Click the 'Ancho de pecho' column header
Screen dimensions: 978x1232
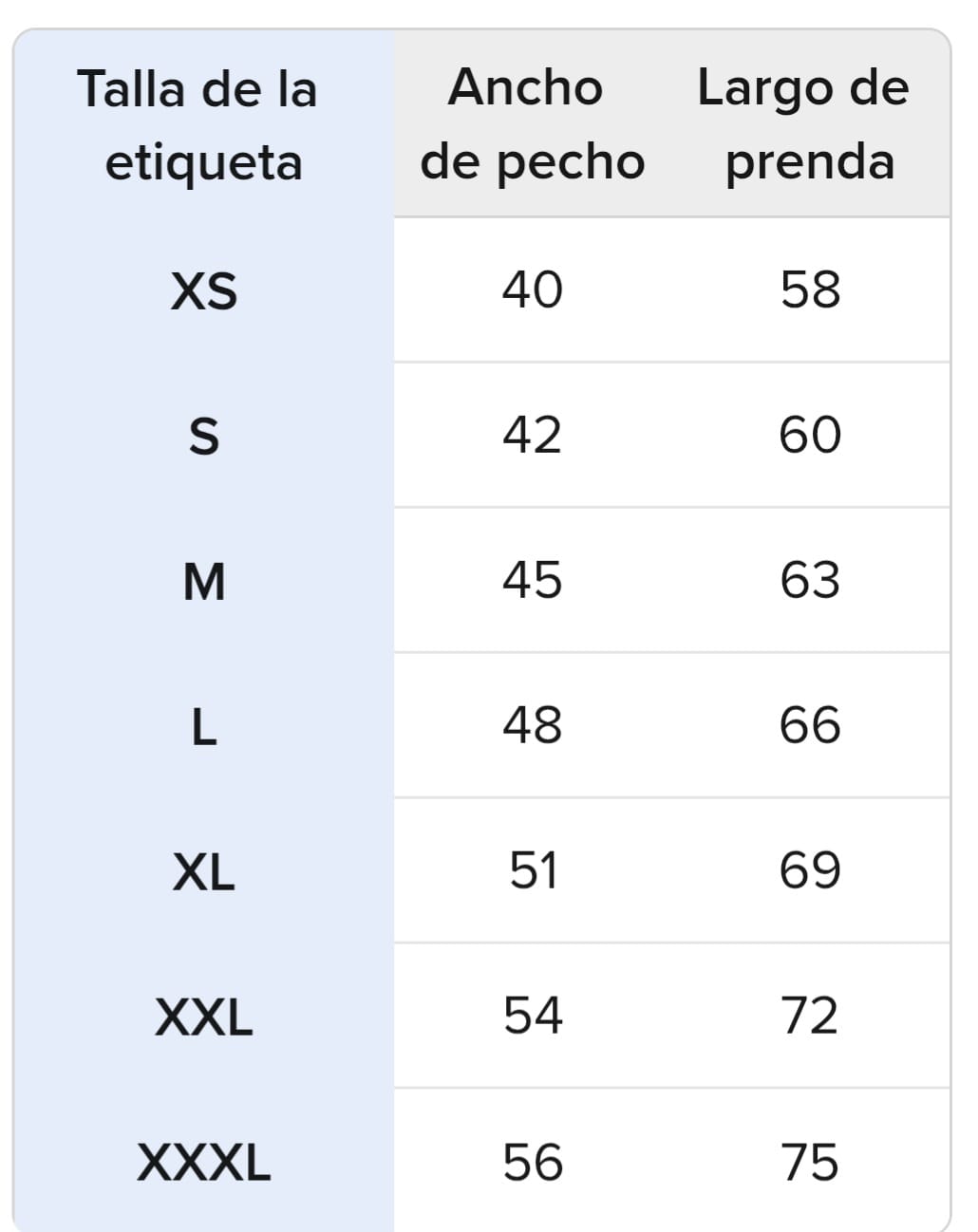(x=532, y=124)
